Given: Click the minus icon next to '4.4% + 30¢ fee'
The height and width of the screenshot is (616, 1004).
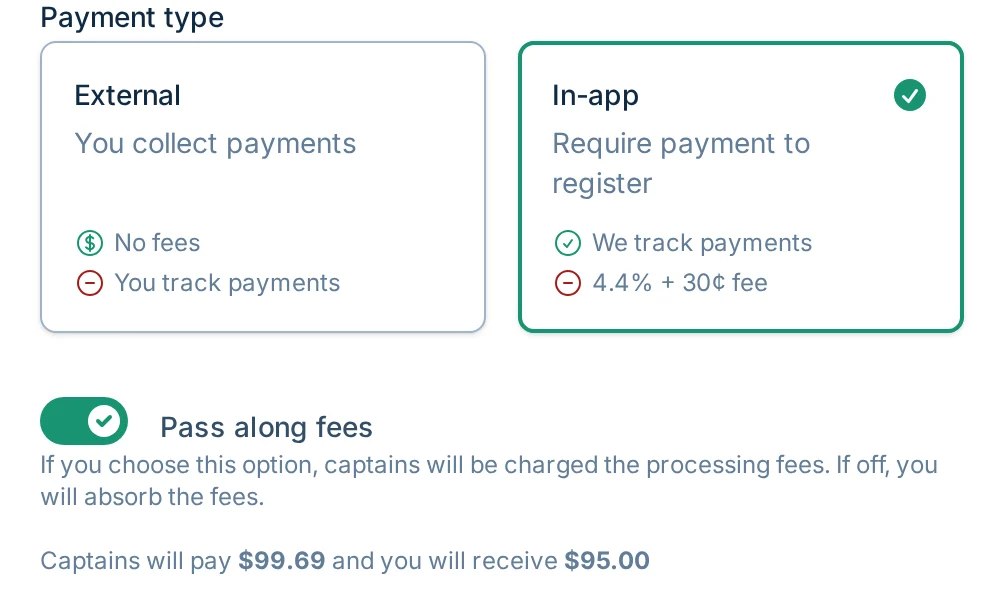Looking at the screenshot, I should point(568,283).
